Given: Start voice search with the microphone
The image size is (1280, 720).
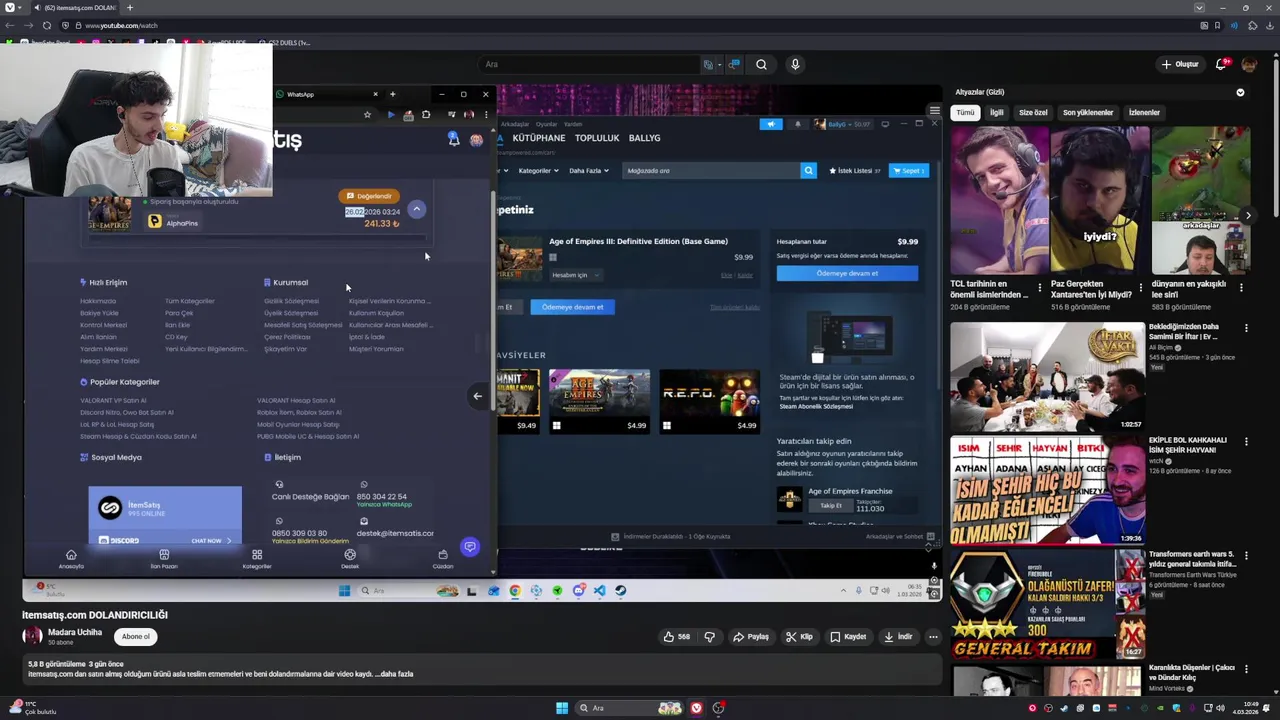Looking at the screenshot, I should (795, 64).
